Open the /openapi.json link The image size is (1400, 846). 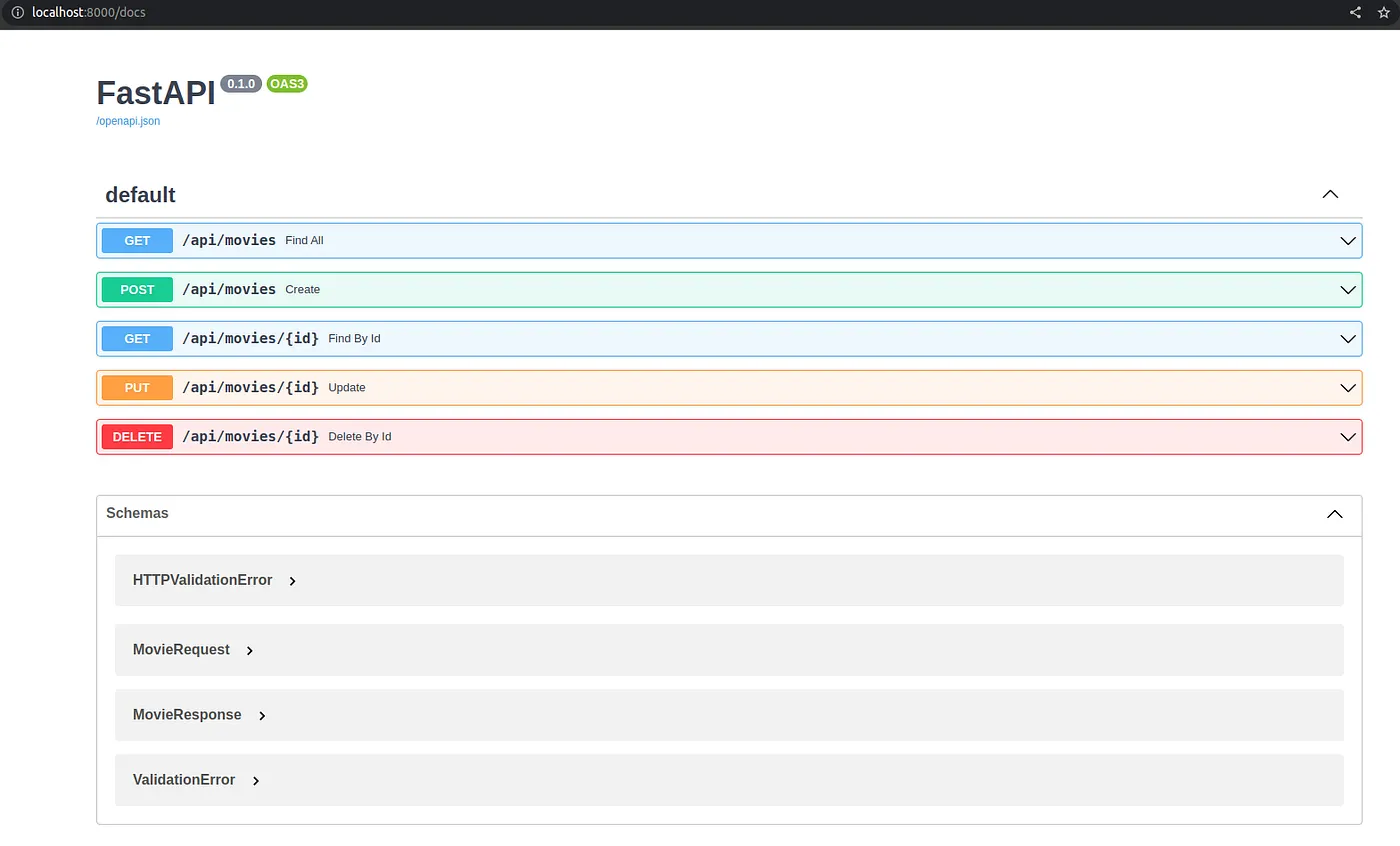coord(128,121)
